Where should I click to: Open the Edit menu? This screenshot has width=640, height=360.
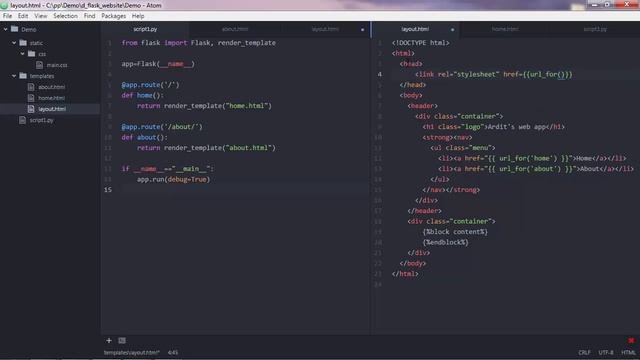[23, 16]
